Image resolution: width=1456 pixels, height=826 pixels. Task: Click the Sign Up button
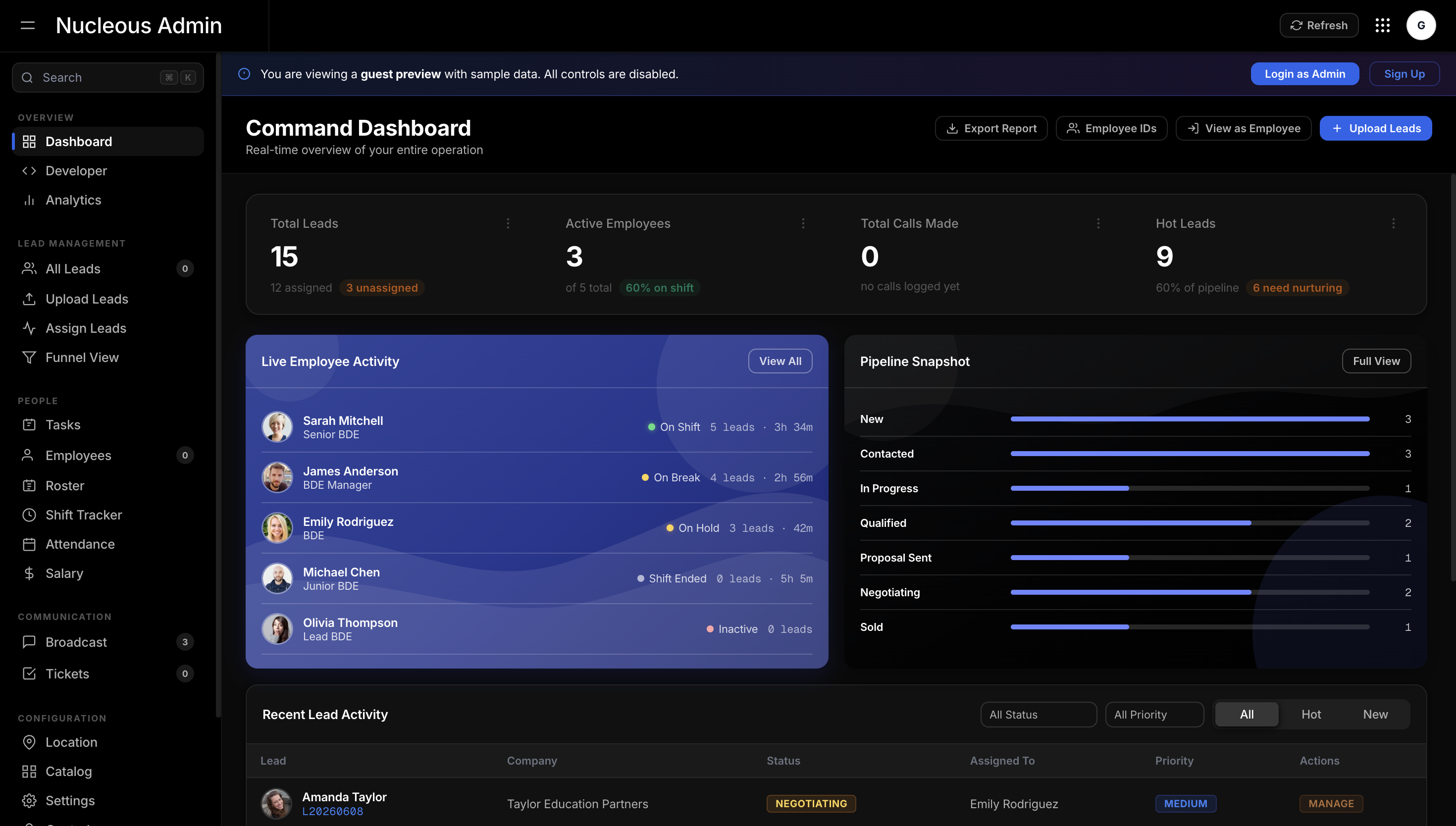pyautogui.click(x=1404, y=74)
